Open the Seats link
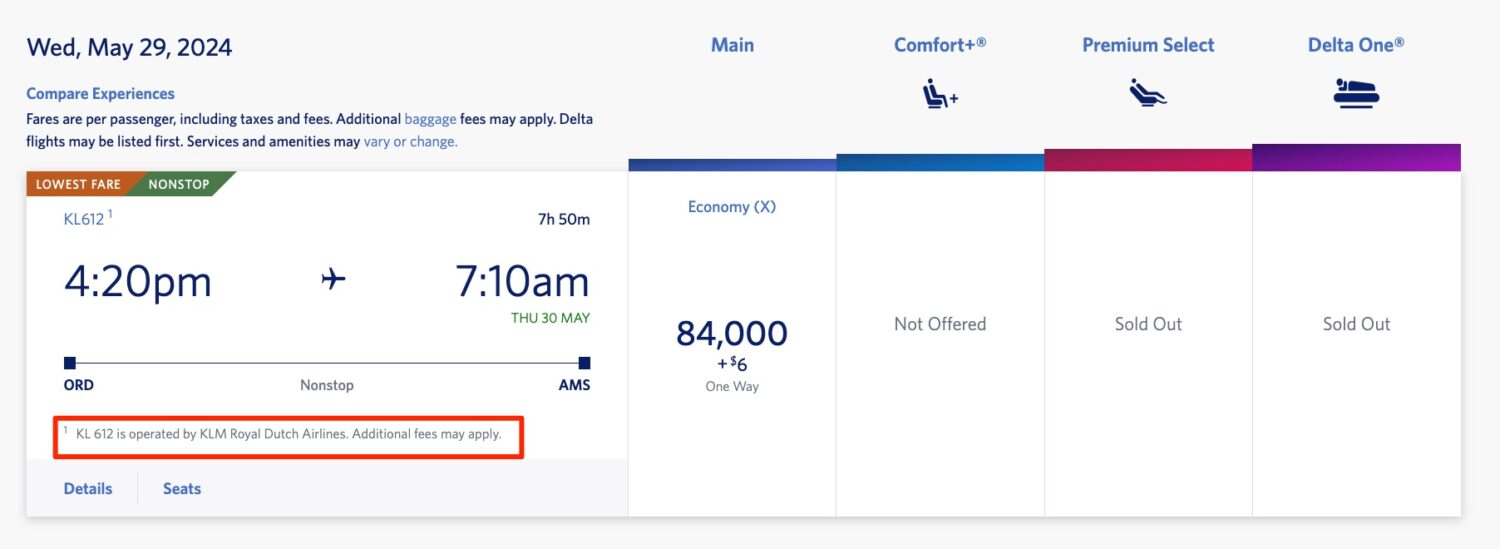The height and width of the screenshot is (549, 1500). [x=182, y=489]
